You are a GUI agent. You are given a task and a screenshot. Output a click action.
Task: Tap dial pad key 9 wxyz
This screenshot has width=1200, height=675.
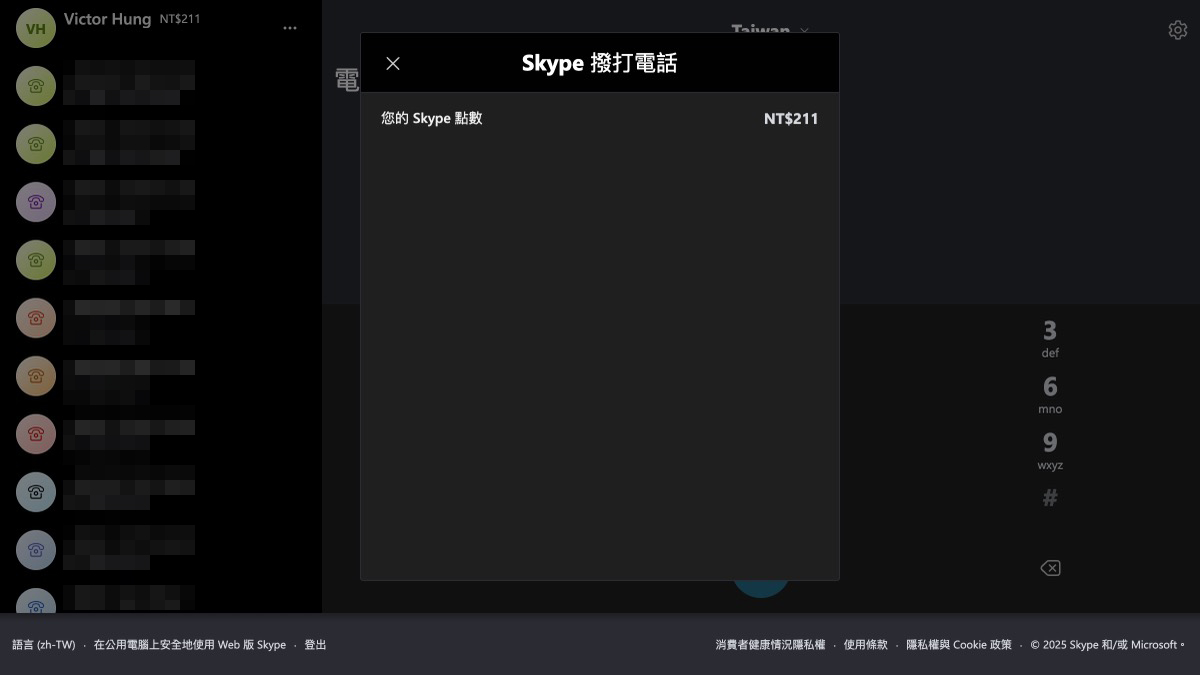point(1050,450)
